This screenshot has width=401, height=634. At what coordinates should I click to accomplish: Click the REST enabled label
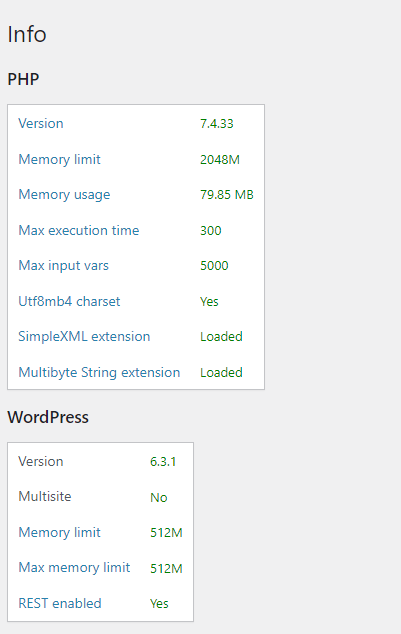[60, 603]
